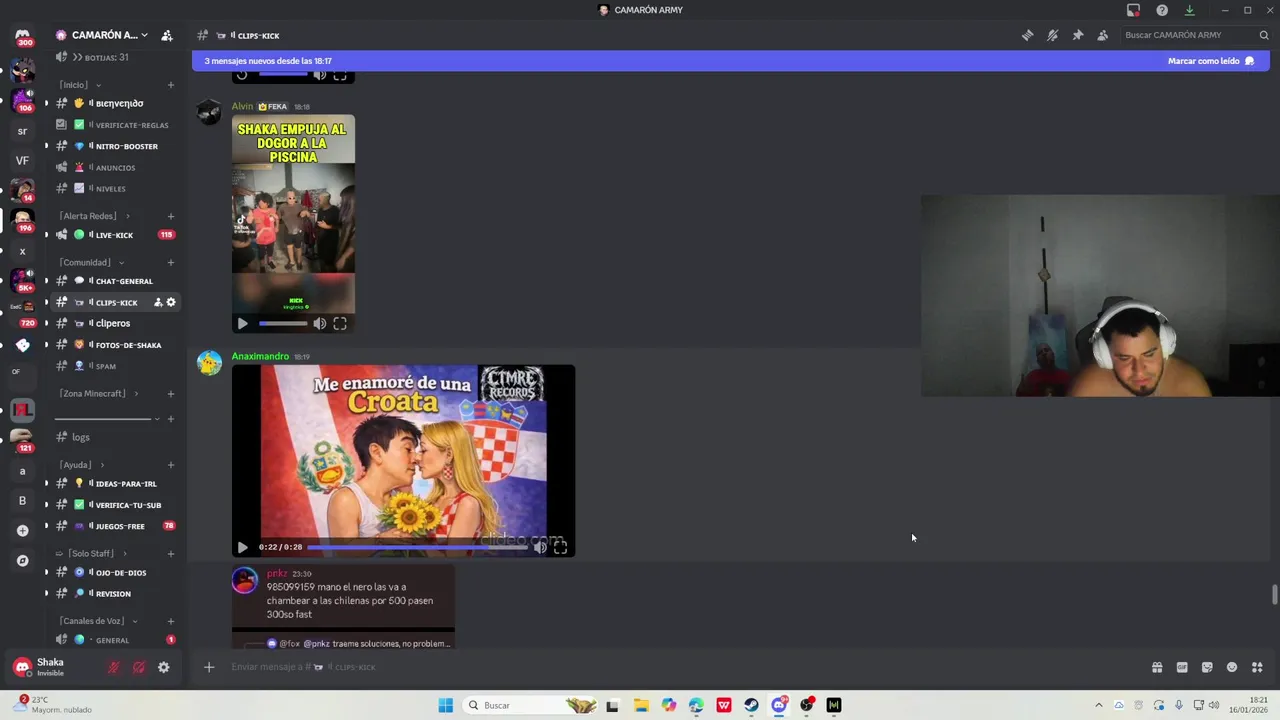
Task: Click the add a server plus icon
Action: [22, 530]
